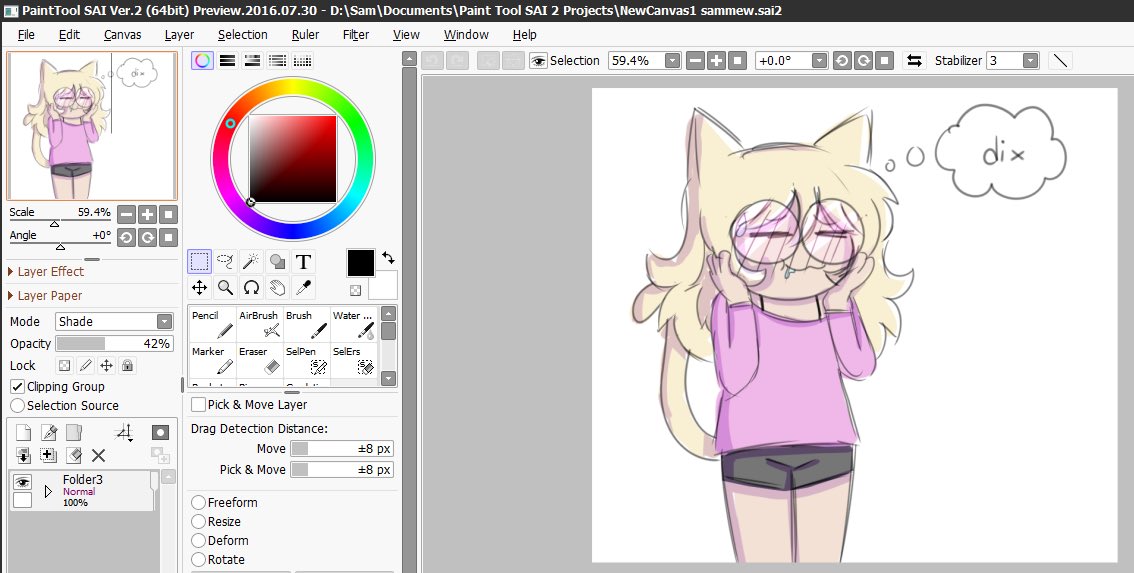Open the Filter menu
The width and height of the screenshot is (1134, 573).
click(356, 35)
